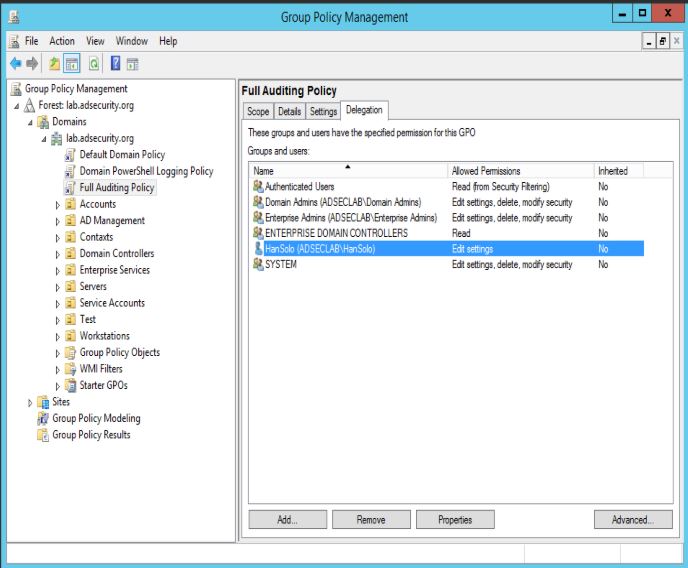Open the Action menu
The width and height of the screenshot is (688, 568).
(62, 41)
